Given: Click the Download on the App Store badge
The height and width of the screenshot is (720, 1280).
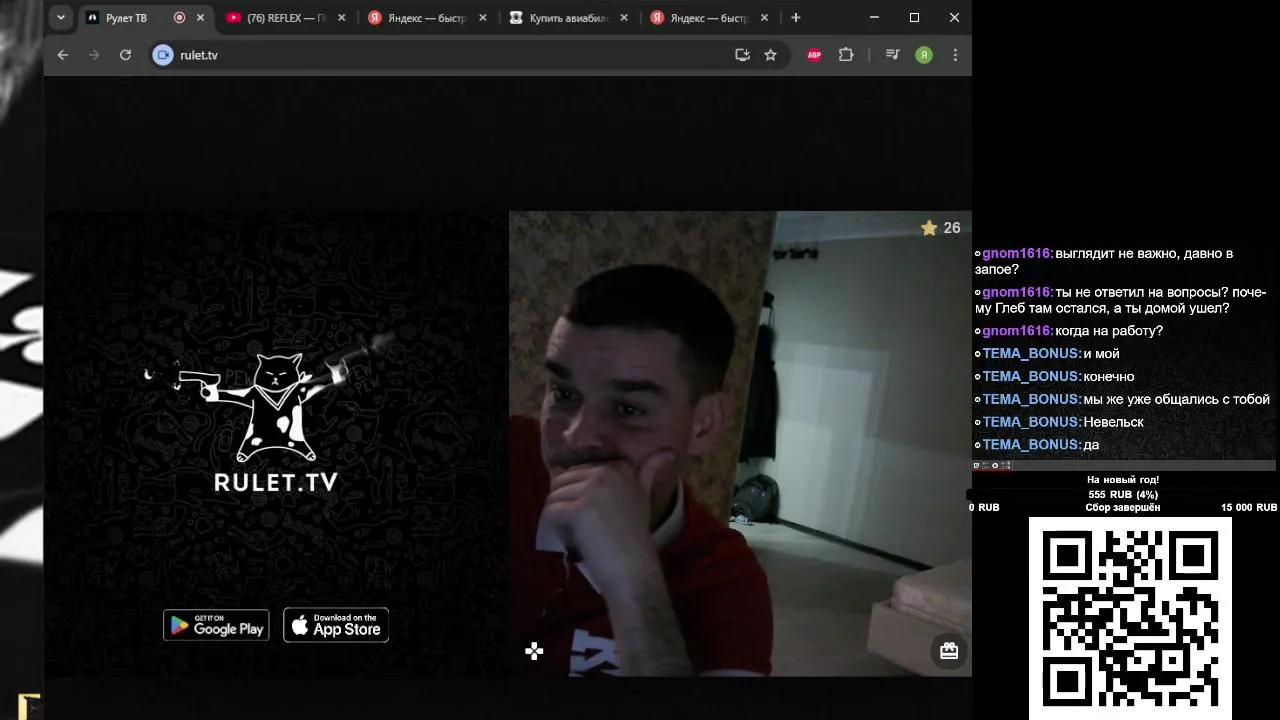Looking at the screenshot, I should [336, 625].
